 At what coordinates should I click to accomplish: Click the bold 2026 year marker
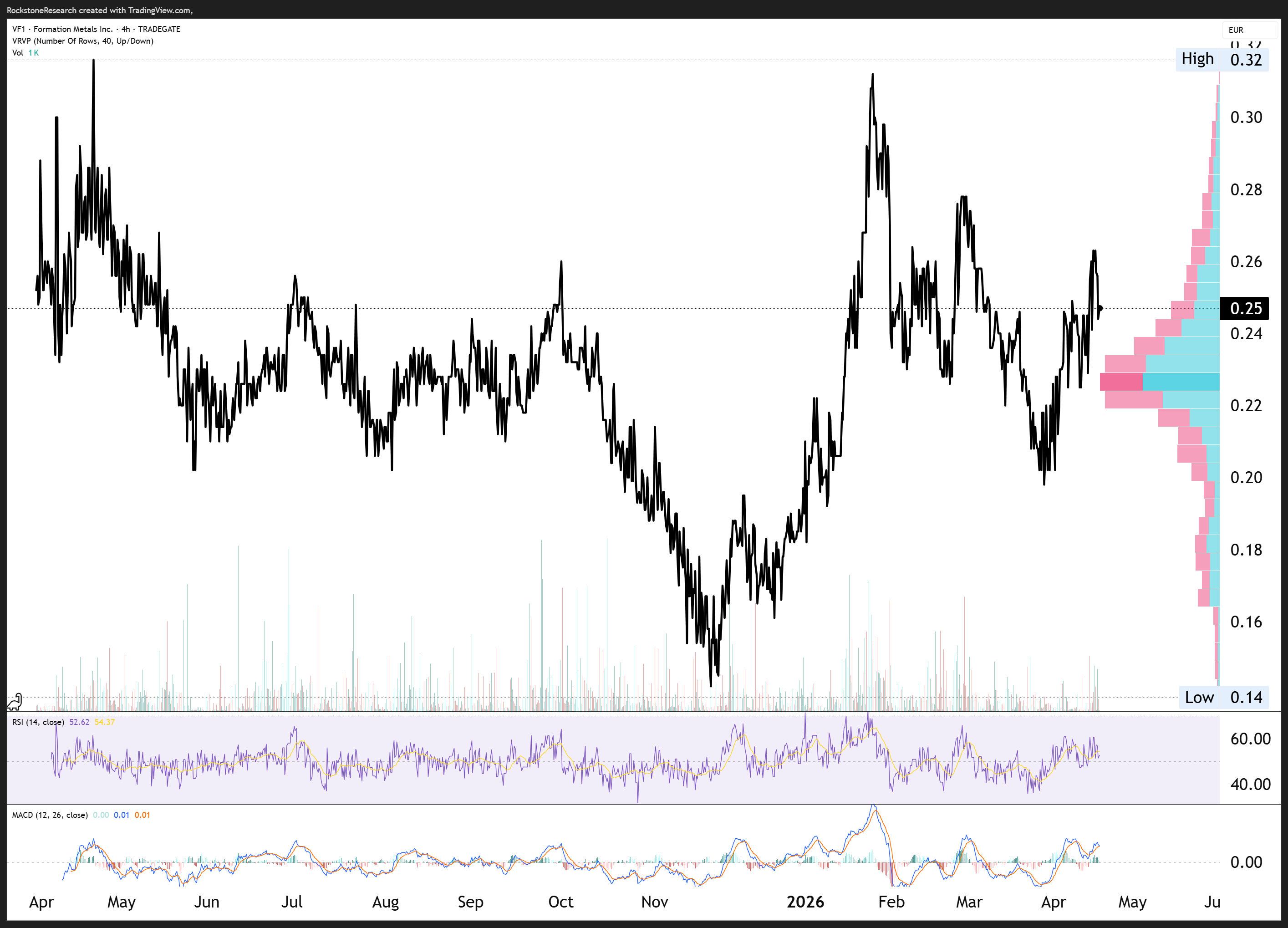pyautogui.click(x=805, y=902)
